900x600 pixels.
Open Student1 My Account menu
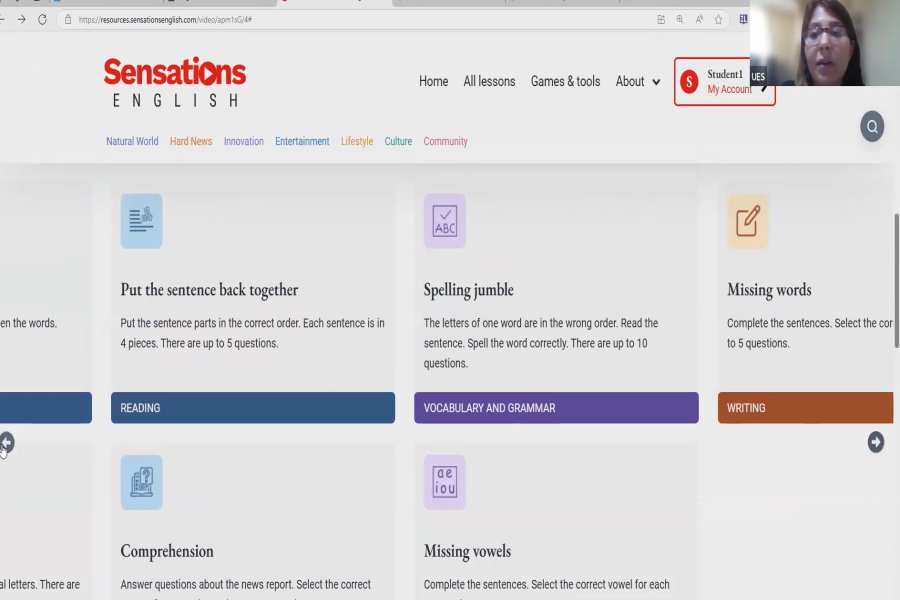click(x=724, y=82)
